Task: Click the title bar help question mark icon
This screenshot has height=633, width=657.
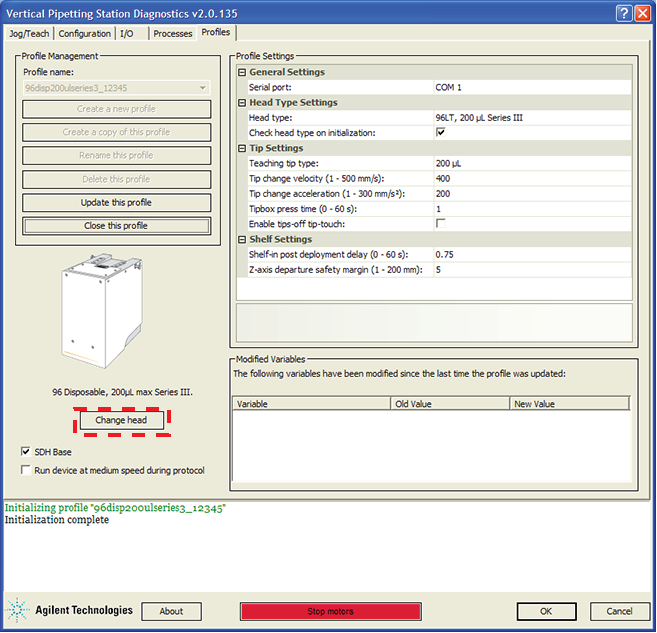Action: [x=623, y=12]
